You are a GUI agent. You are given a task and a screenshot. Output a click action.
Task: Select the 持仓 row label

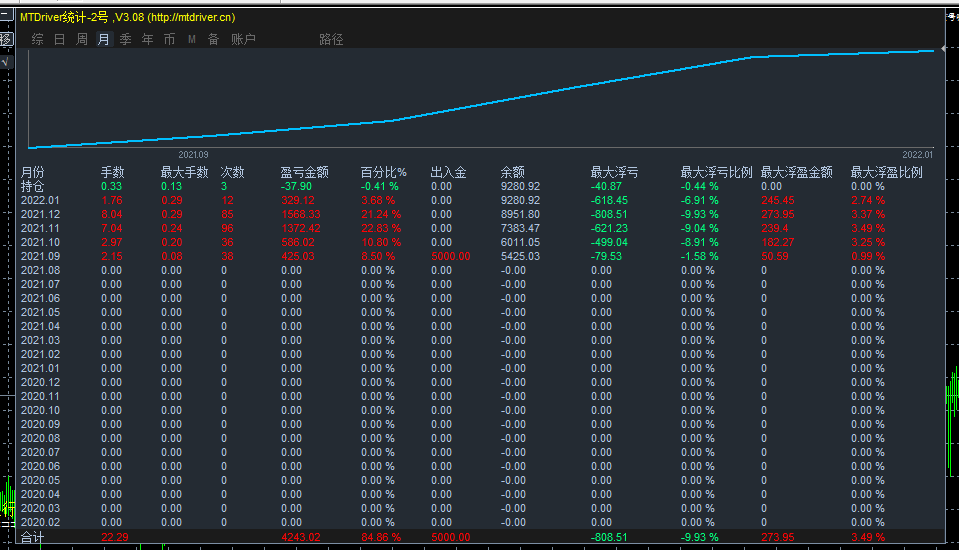click(32, 186)
